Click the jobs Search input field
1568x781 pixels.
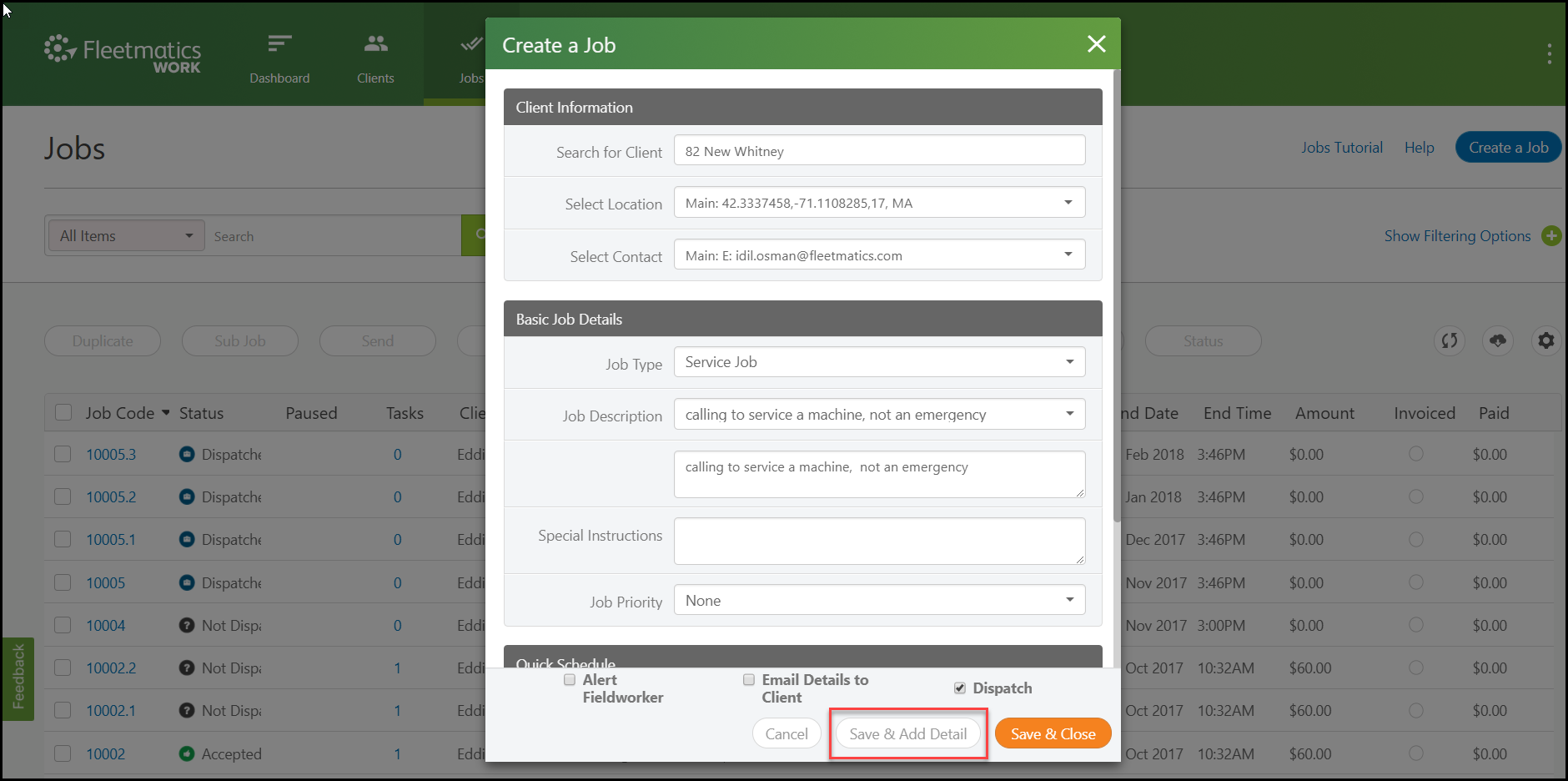334,236
